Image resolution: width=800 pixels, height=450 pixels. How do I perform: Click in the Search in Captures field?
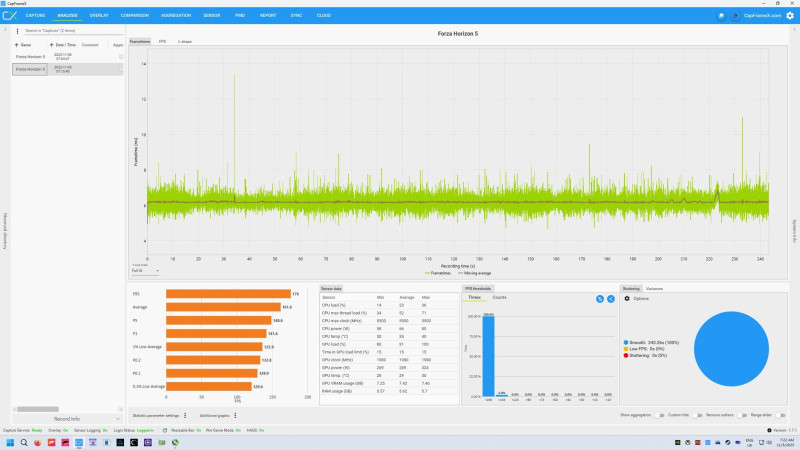click(73, 31)
